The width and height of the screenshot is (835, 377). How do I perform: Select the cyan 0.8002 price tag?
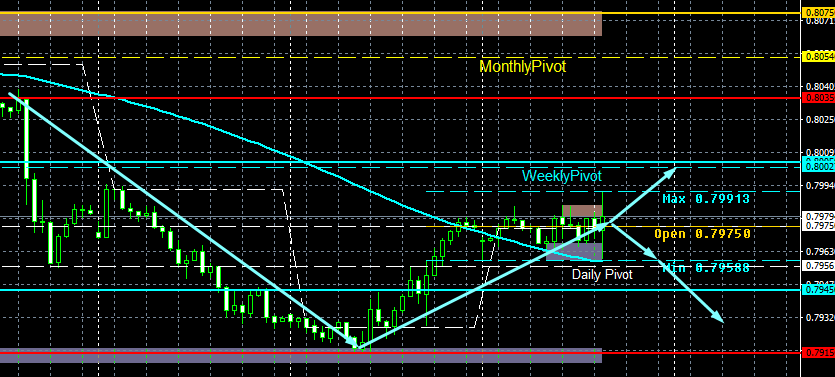click(x=818, y=167)
